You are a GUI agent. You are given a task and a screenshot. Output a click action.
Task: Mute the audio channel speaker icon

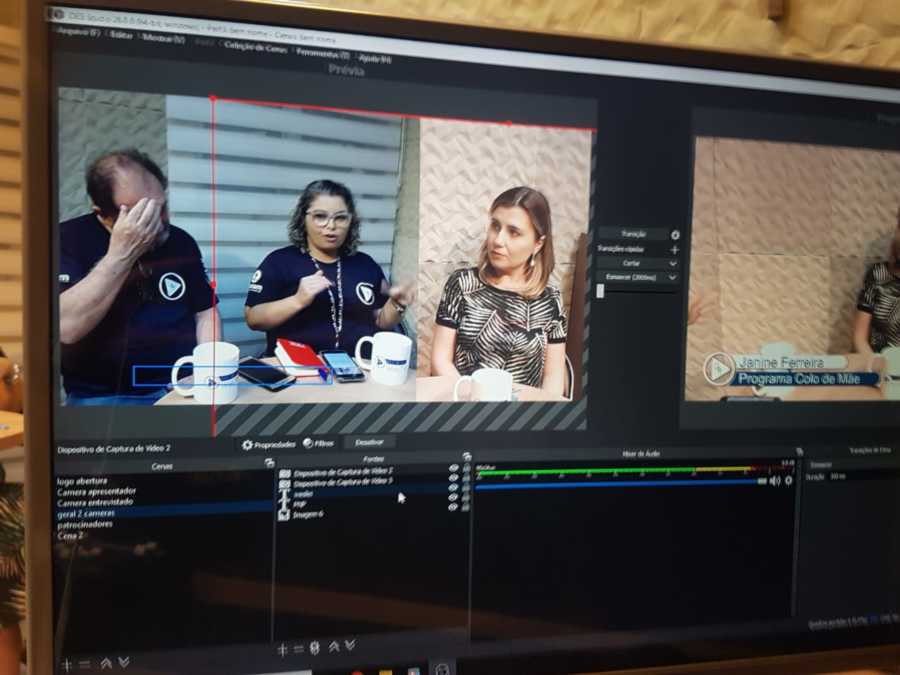click(775, 480)
